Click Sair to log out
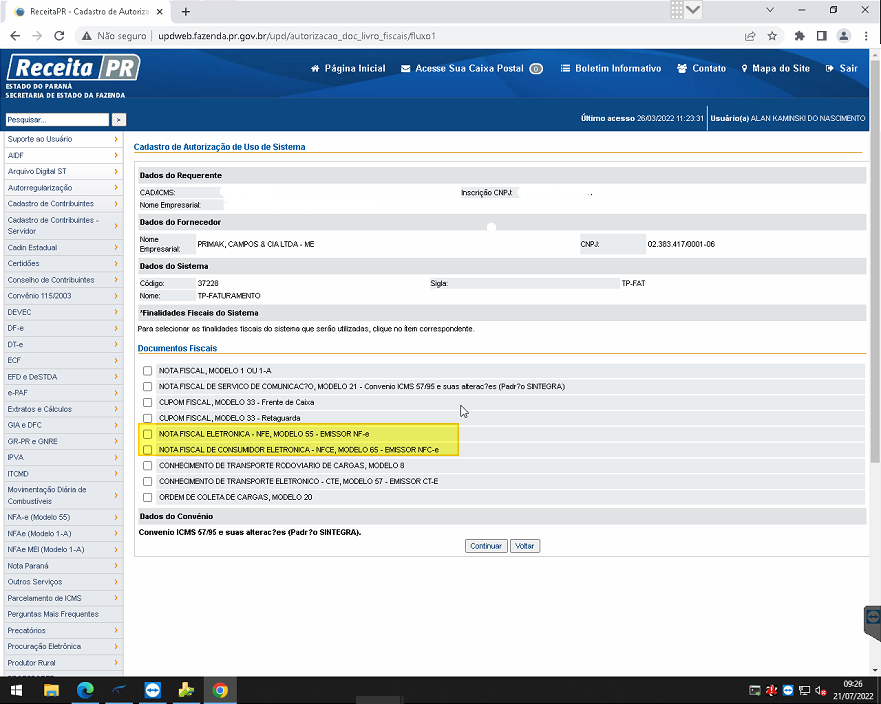Image resolution: width=881 pixels, height=704 pixels. pos(842,69)
